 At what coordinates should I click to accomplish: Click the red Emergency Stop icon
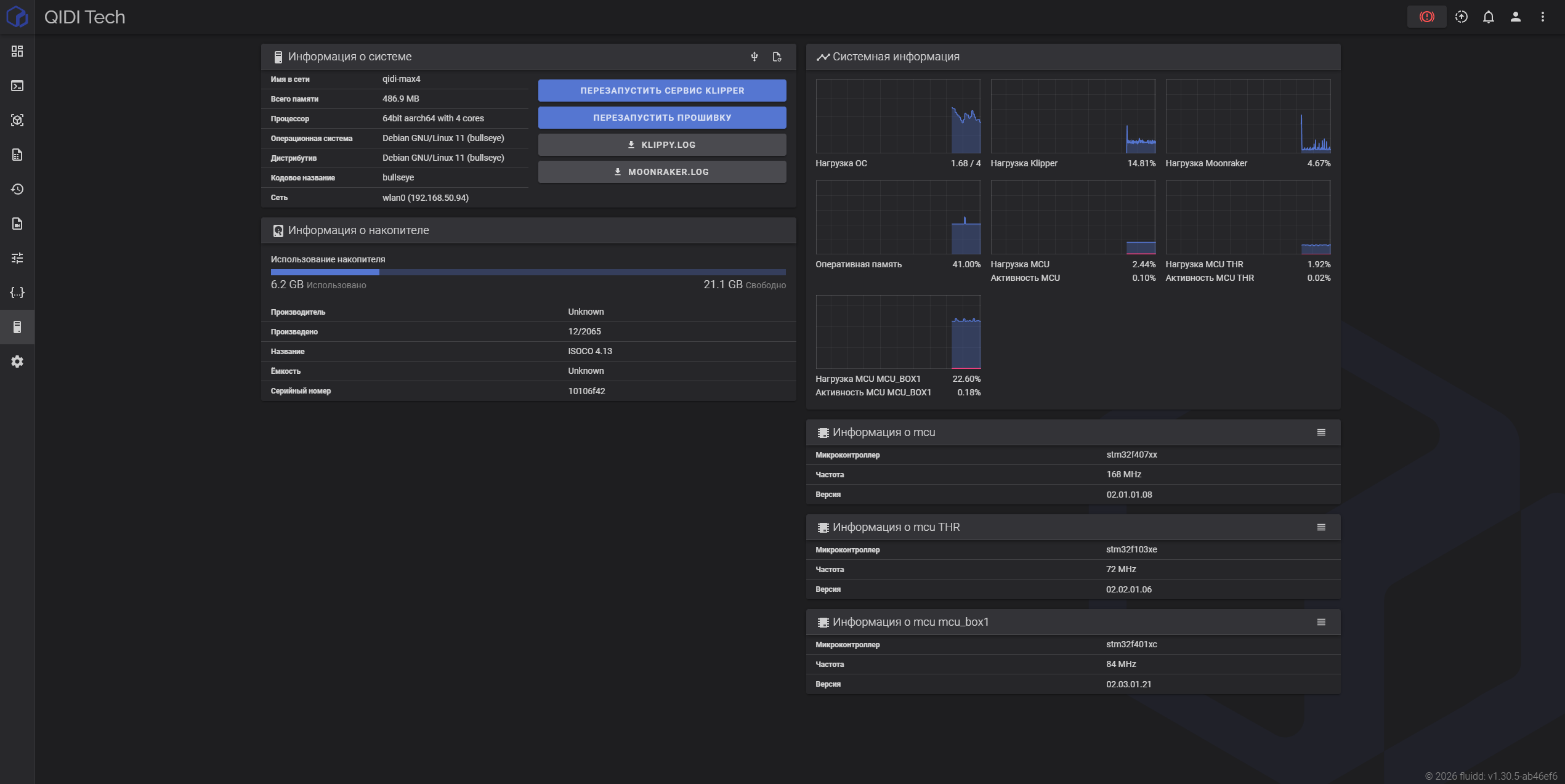pyautogui.click(x=1426, y=17)
